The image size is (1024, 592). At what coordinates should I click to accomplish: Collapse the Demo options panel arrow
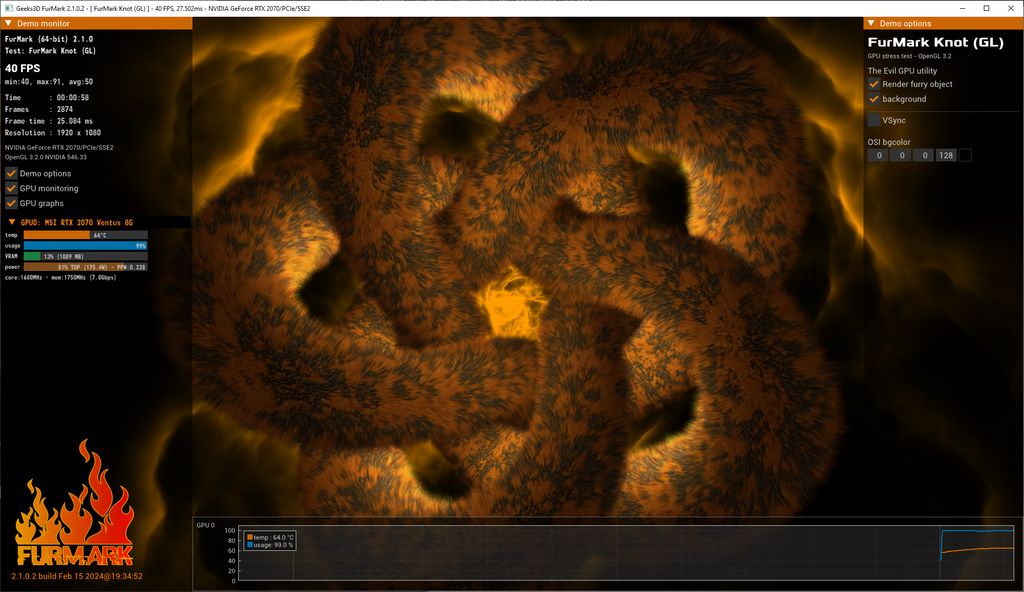[x=871, y=23]
